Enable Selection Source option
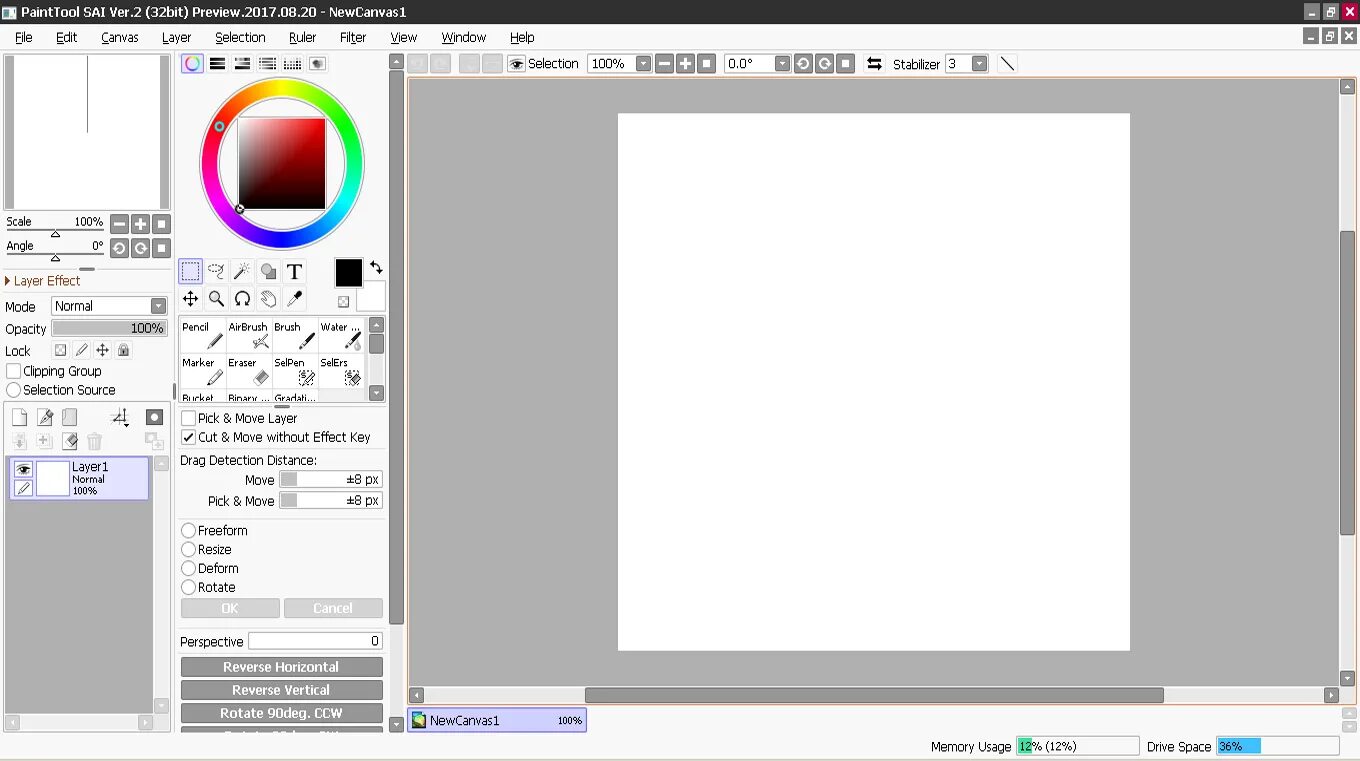This screenshot has width=1360, height=761. pos(14,390)
